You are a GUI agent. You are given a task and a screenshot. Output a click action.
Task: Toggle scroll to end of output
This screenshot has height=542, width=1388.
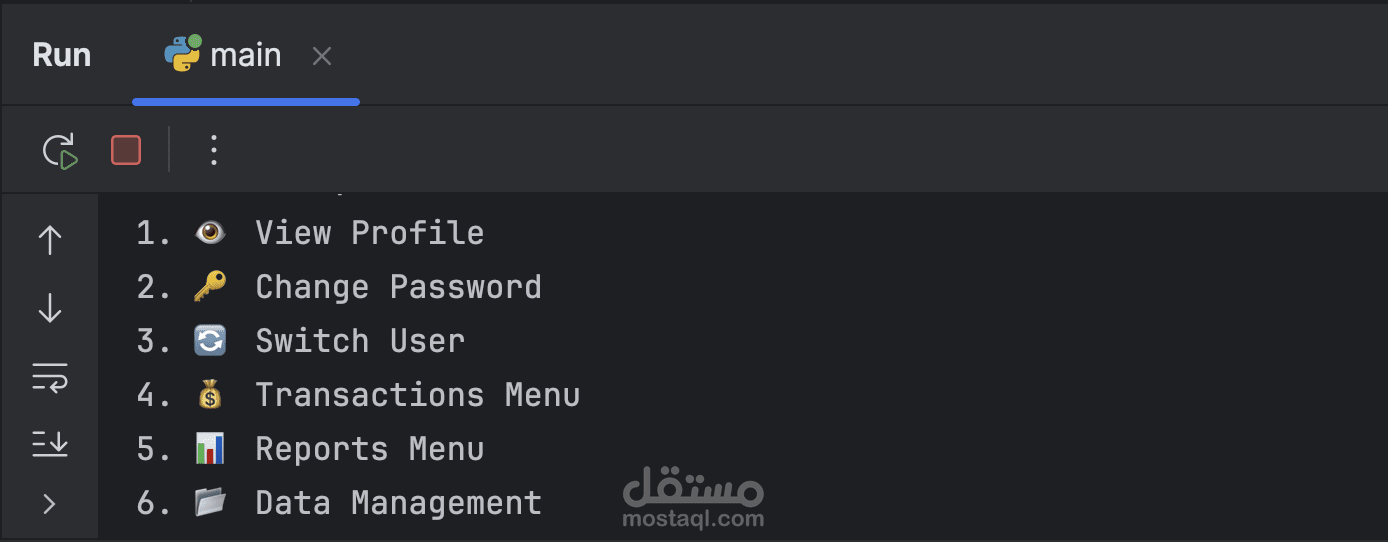[x=50, y=443]
